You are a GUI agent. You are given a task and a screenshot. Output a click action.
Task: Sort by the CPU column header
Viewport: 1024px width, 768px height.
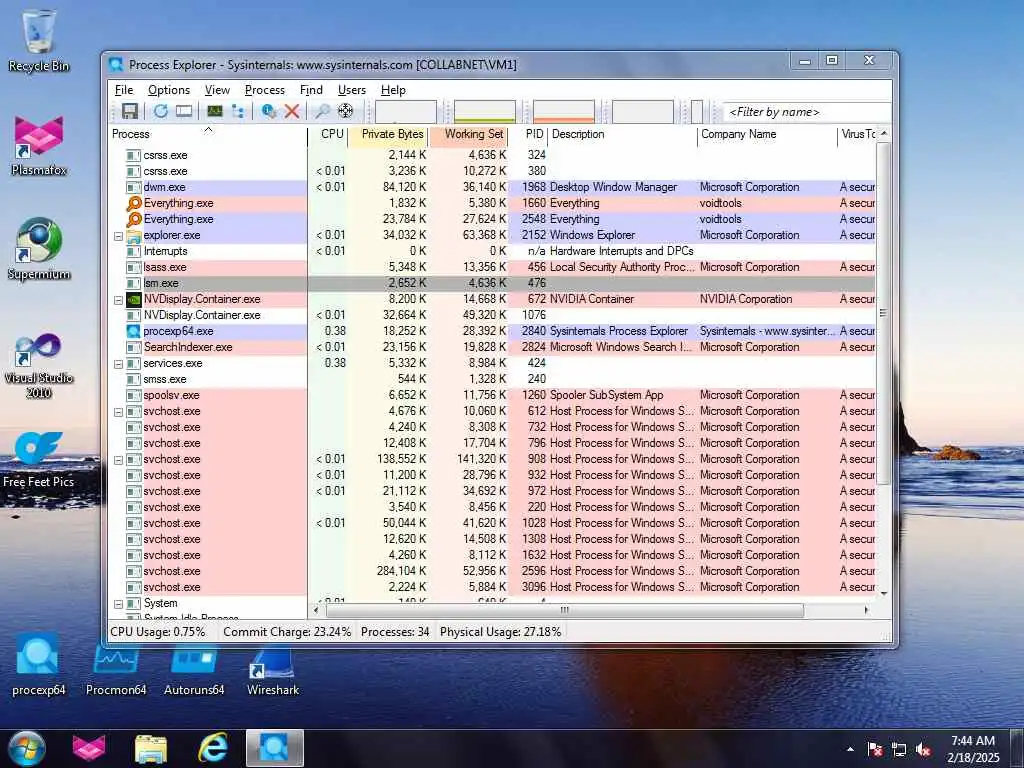pyautogui.click(x=327, y=135)
